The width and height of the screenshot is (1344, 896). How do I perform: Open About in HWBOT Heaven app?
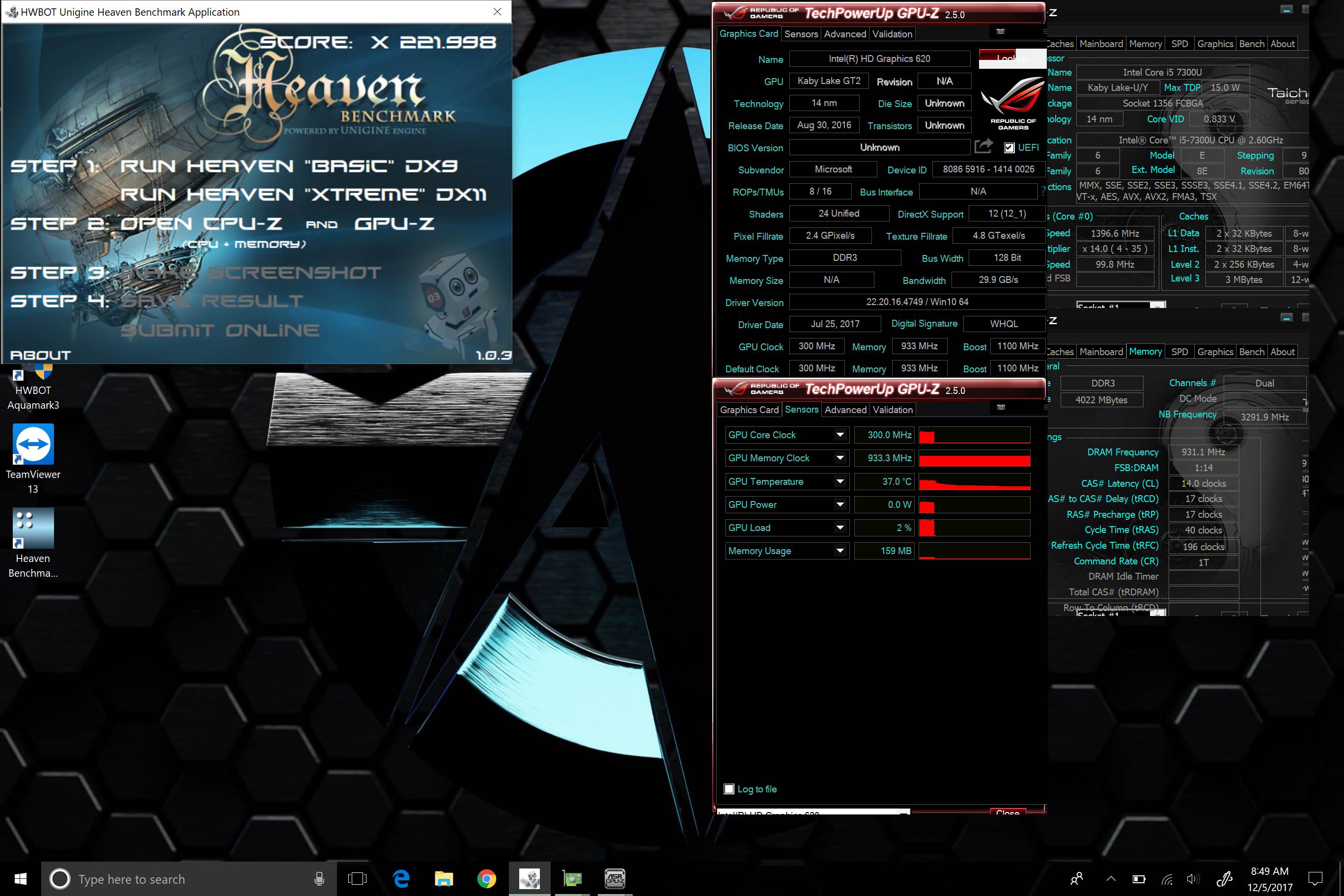[x=40, y=356]
